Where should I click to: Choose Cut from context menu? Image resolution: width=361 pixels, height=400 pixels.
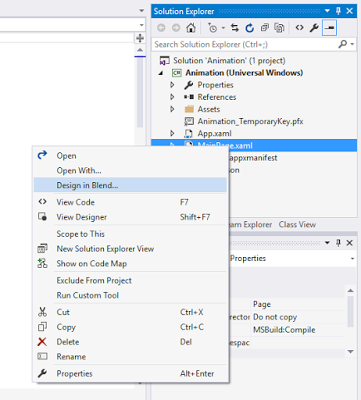(x=130, y=312)
